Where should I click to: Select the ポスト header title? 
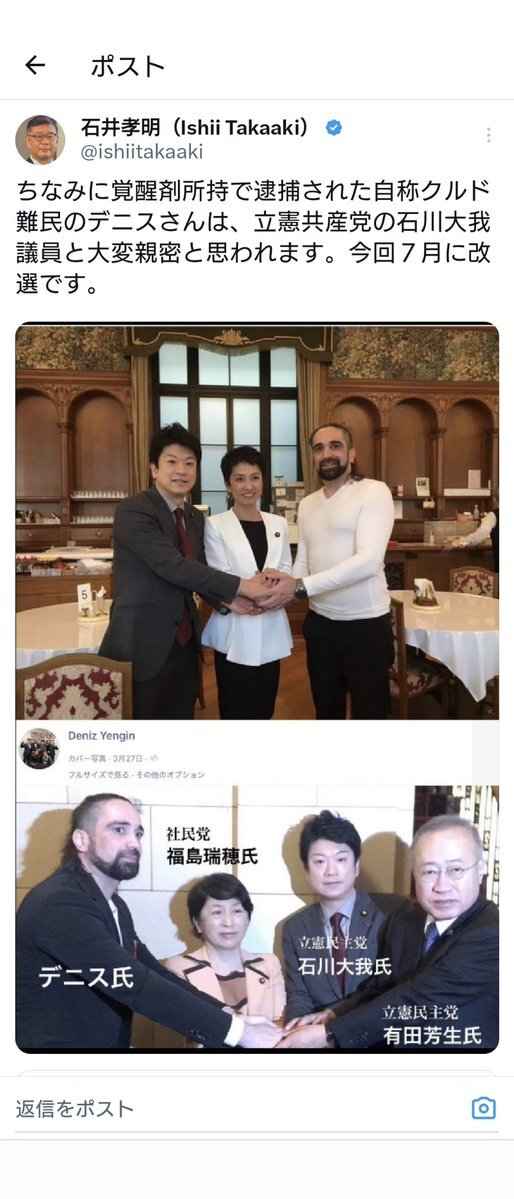click(128, 67)
